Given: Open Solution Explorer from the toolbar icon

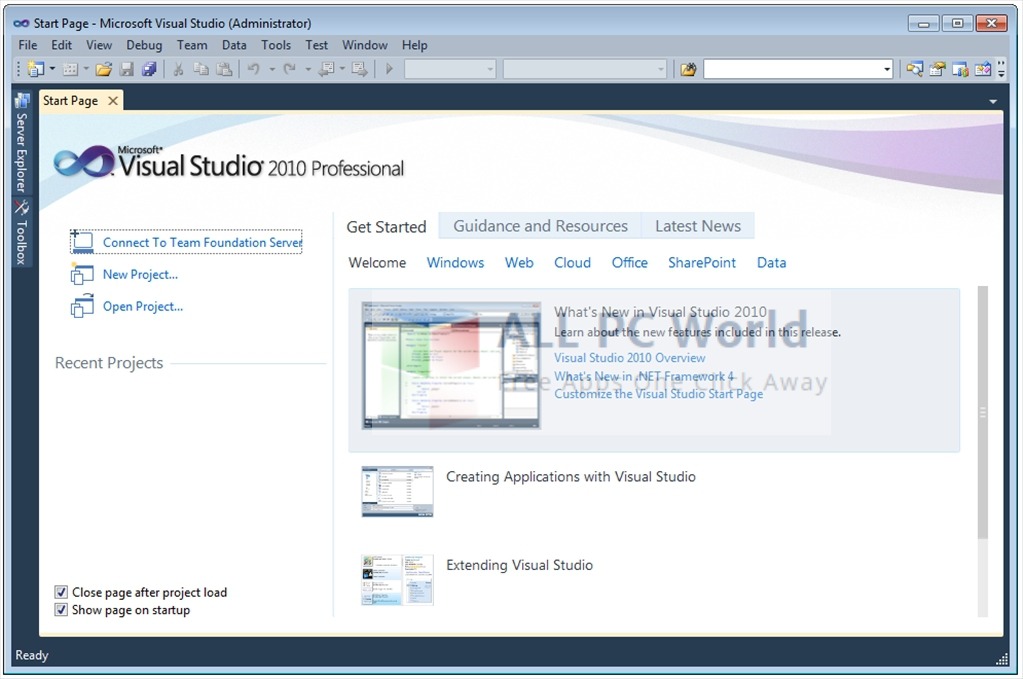Looking at the screenshot, I should (x=915, y=68).
